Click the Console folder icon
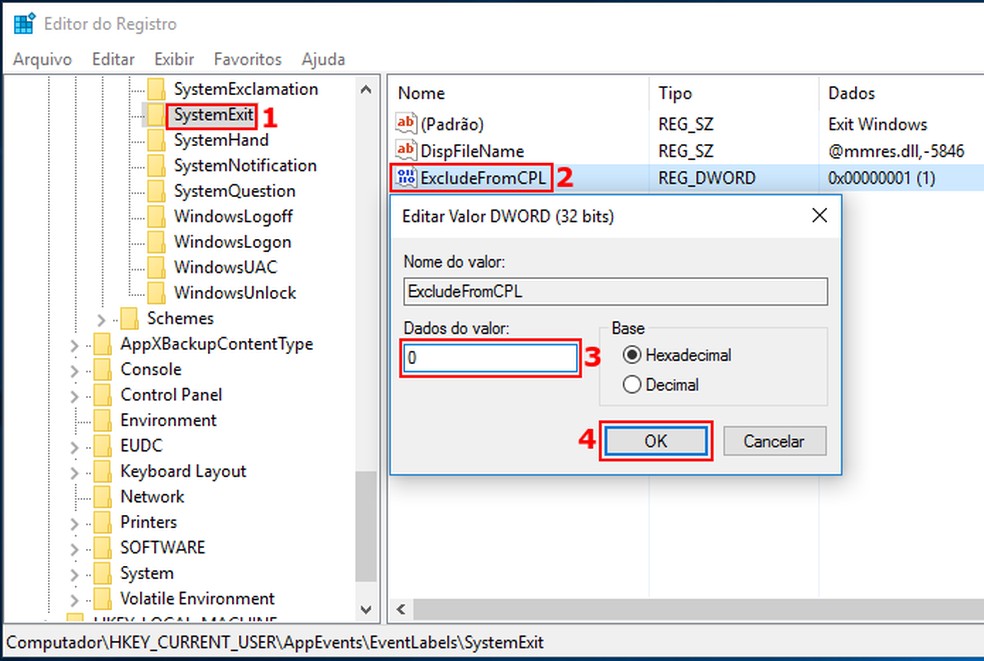984x661 pixels. click(102, 369)
